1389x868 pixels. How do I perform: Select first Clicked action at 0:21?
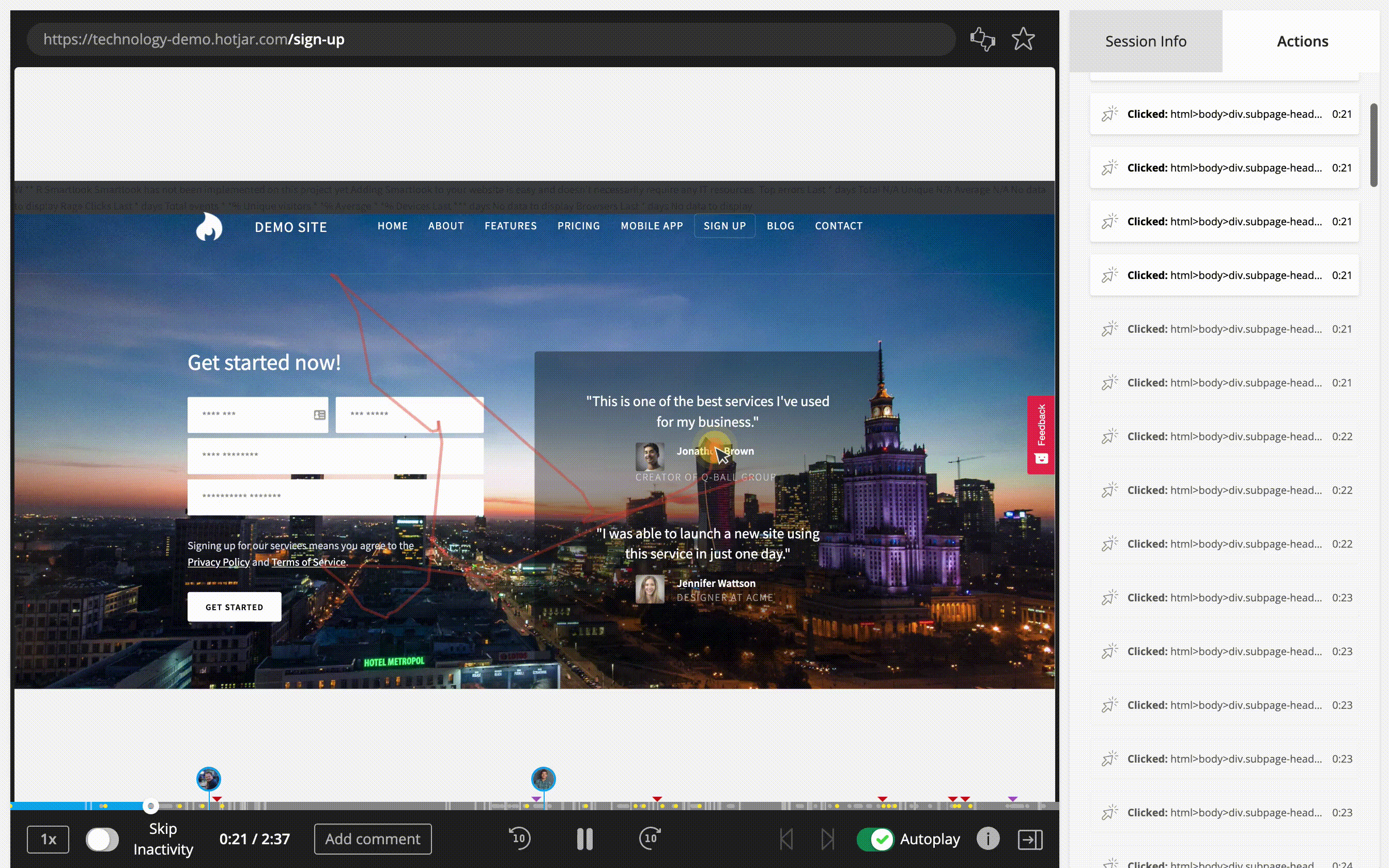pyautogui.click(x=1224, y=114)
